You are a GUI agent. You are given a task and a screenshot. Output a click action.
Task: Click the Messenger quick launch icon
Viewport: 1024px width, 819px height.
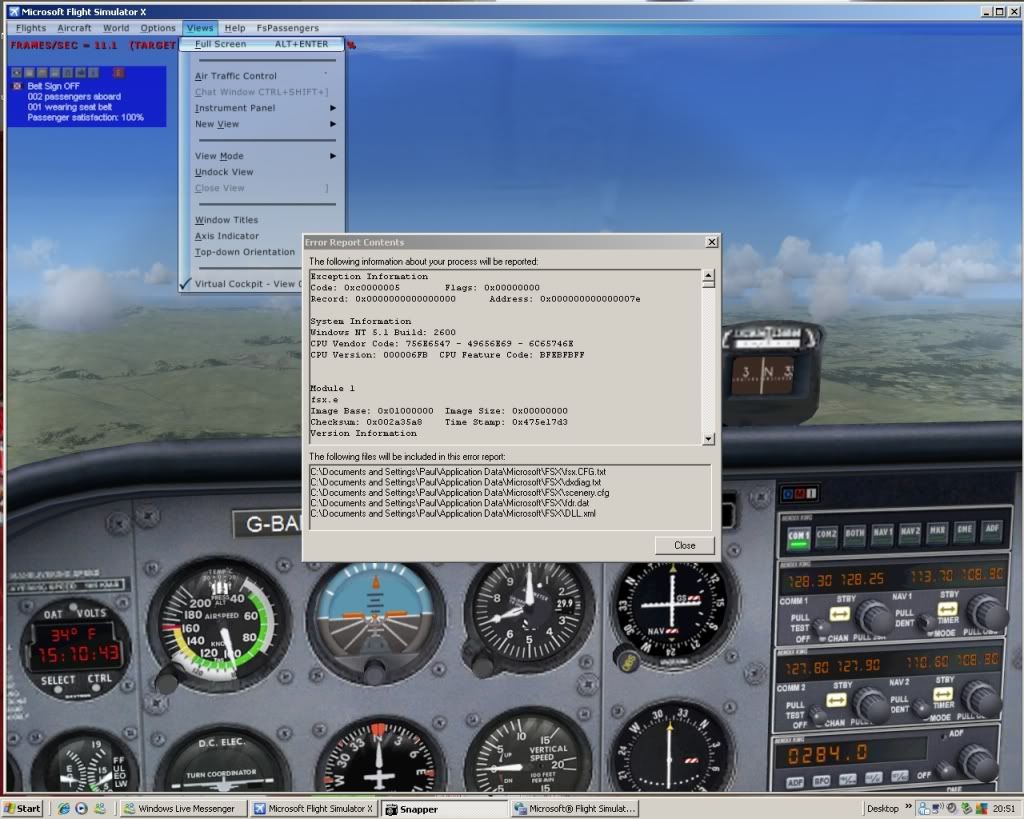99,809
